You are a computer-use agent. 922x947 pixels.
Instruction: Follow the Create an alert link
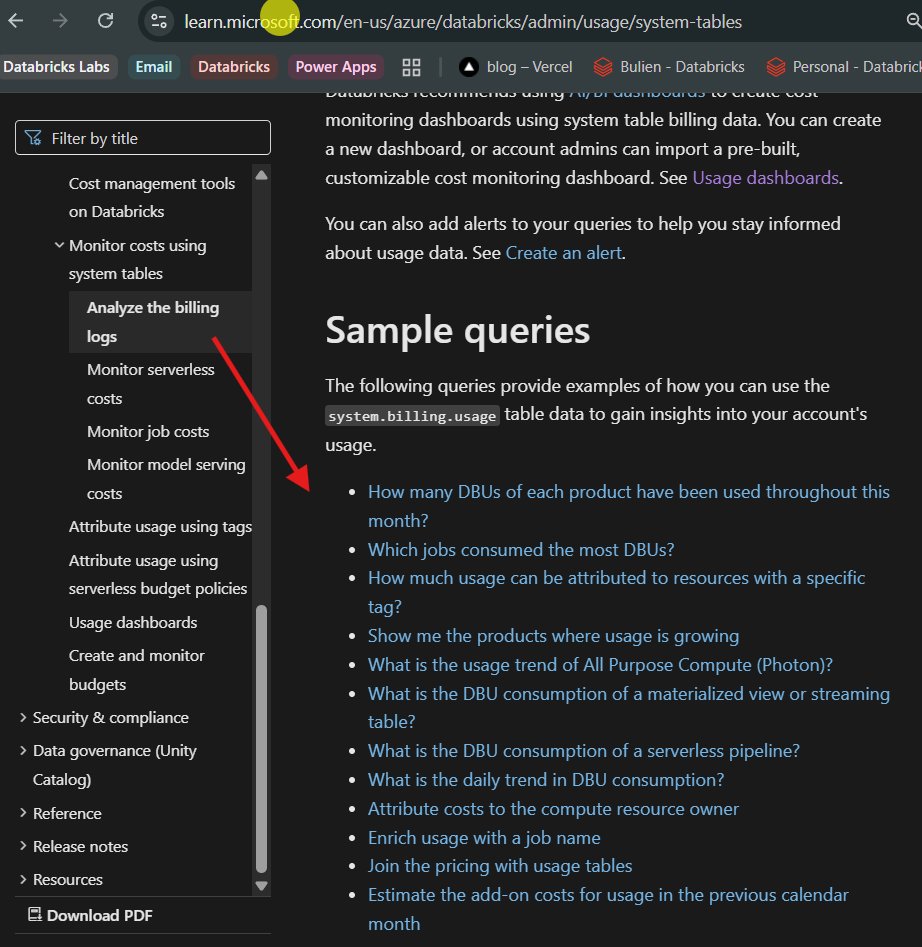tap(564, 253)
